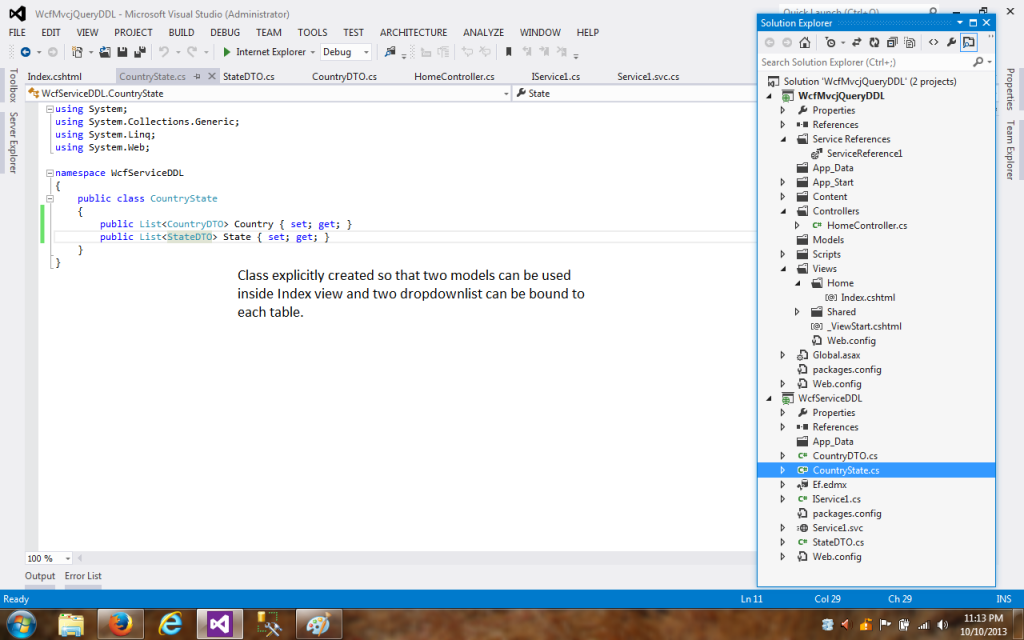1024x640 pixels.
Task: Open the Output panel tab
Action: [40, 576]
